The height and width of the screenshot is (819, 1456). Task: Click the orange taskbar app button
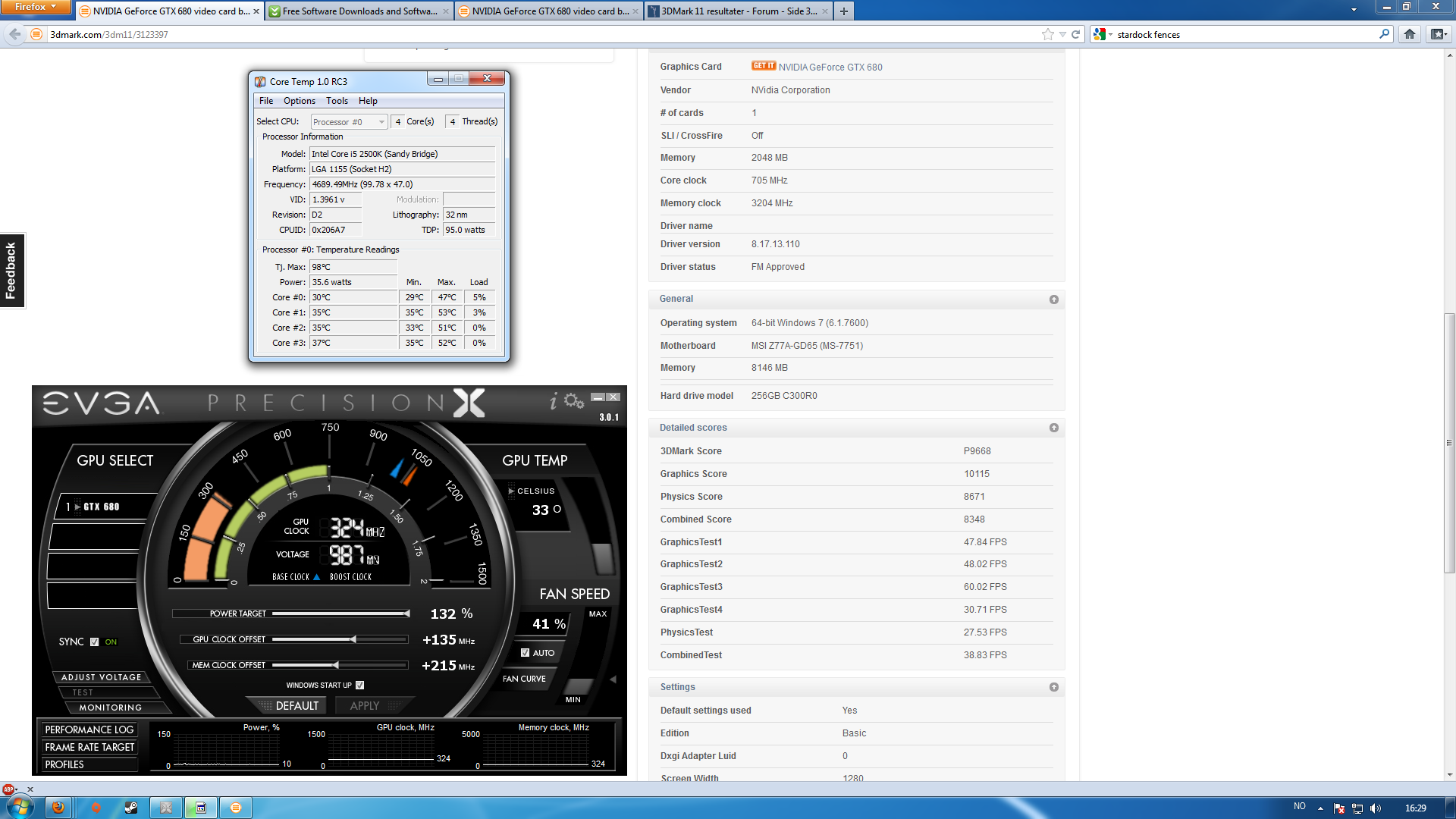tap(236, 808)
